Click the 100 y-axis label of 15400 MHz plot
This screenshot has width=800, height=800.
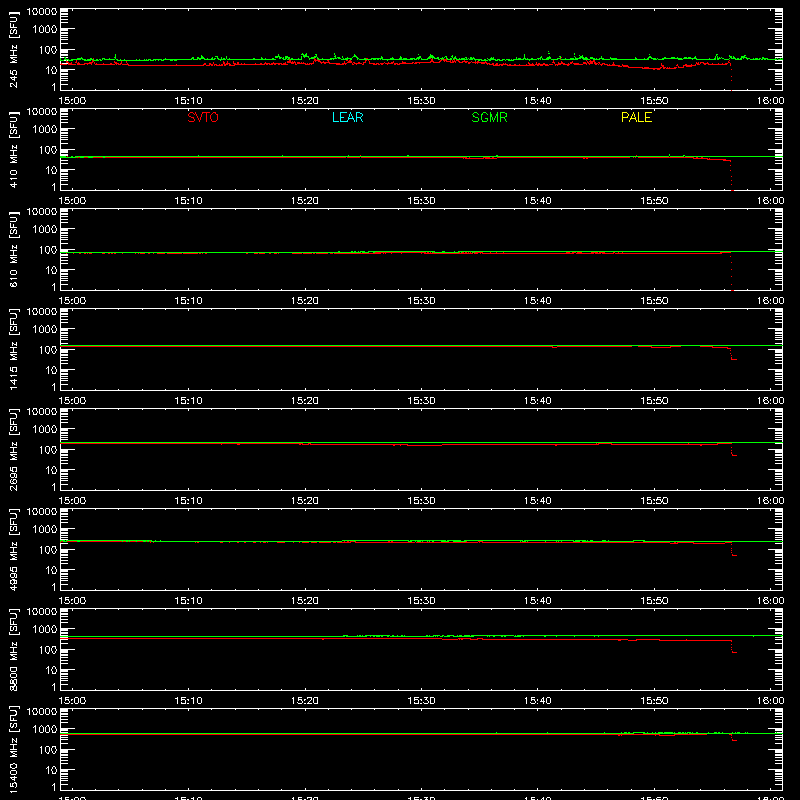point(48,750)
